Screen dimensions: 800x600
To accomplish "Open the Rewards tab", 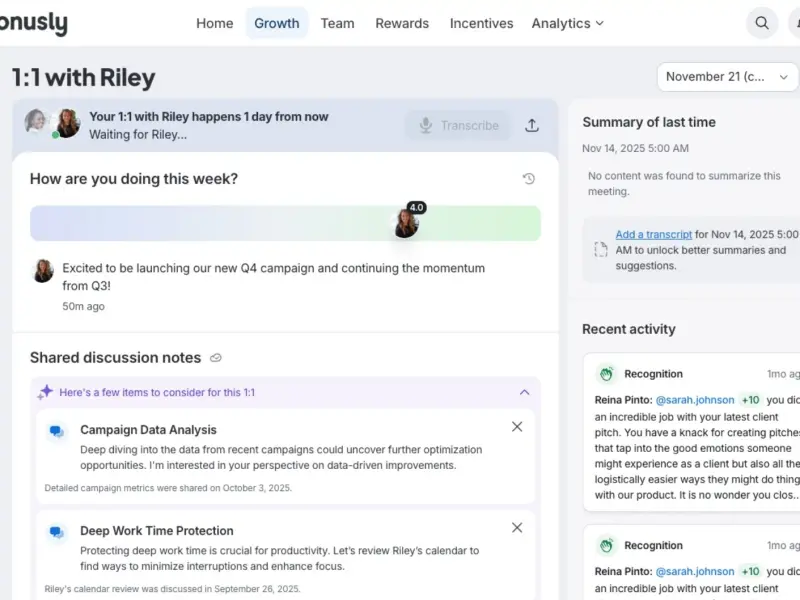I will [x=402, y=23].
